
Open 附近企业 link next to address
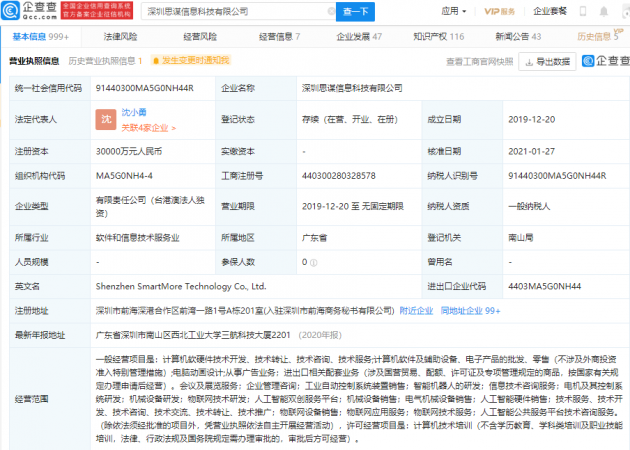click(x=416, y=311)
